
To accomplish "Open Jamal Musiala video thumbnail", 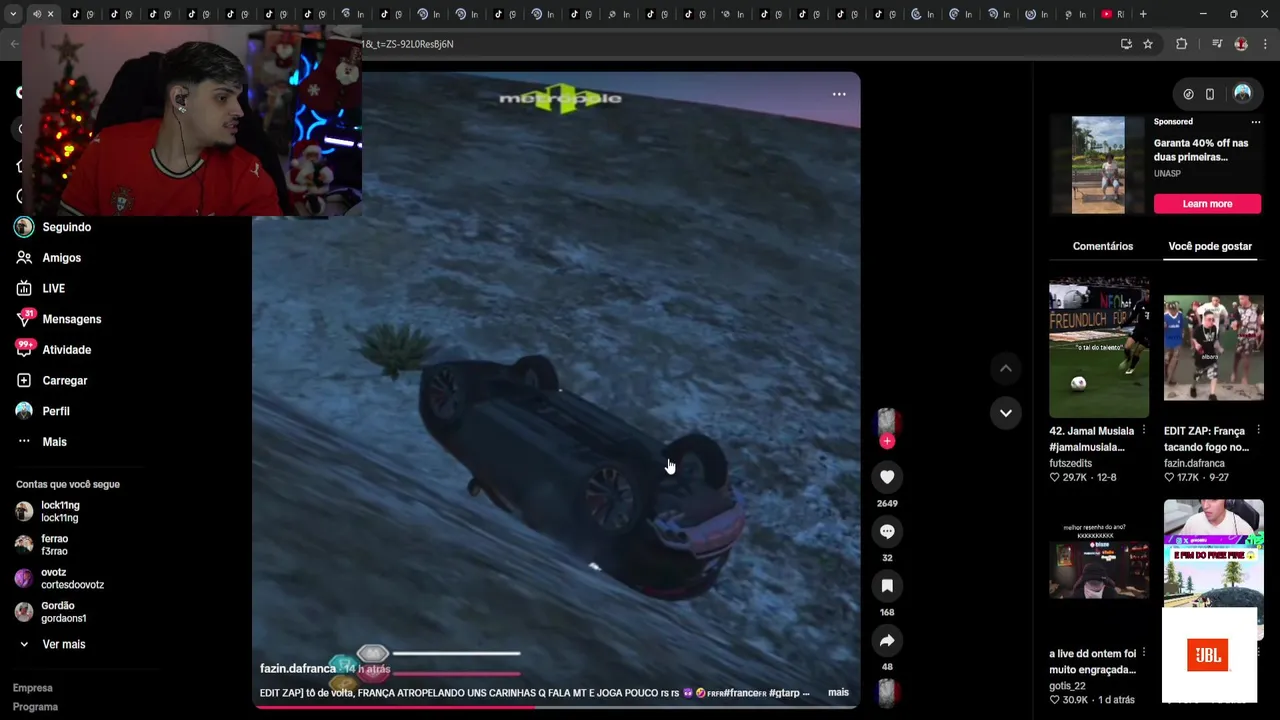I will coord(1099,347).
